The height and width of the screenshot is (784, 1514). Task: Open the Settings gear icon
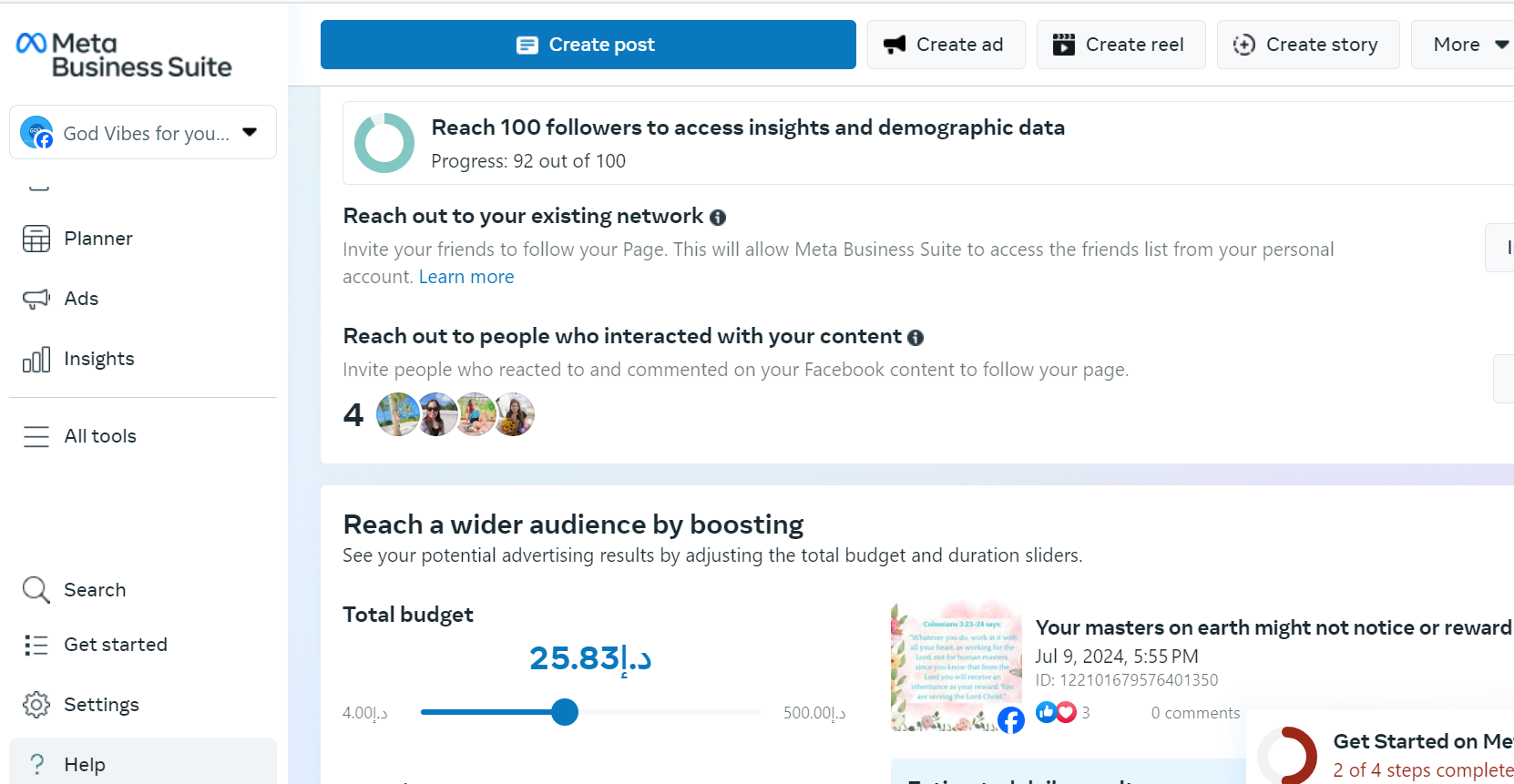(x=36, y=705)
